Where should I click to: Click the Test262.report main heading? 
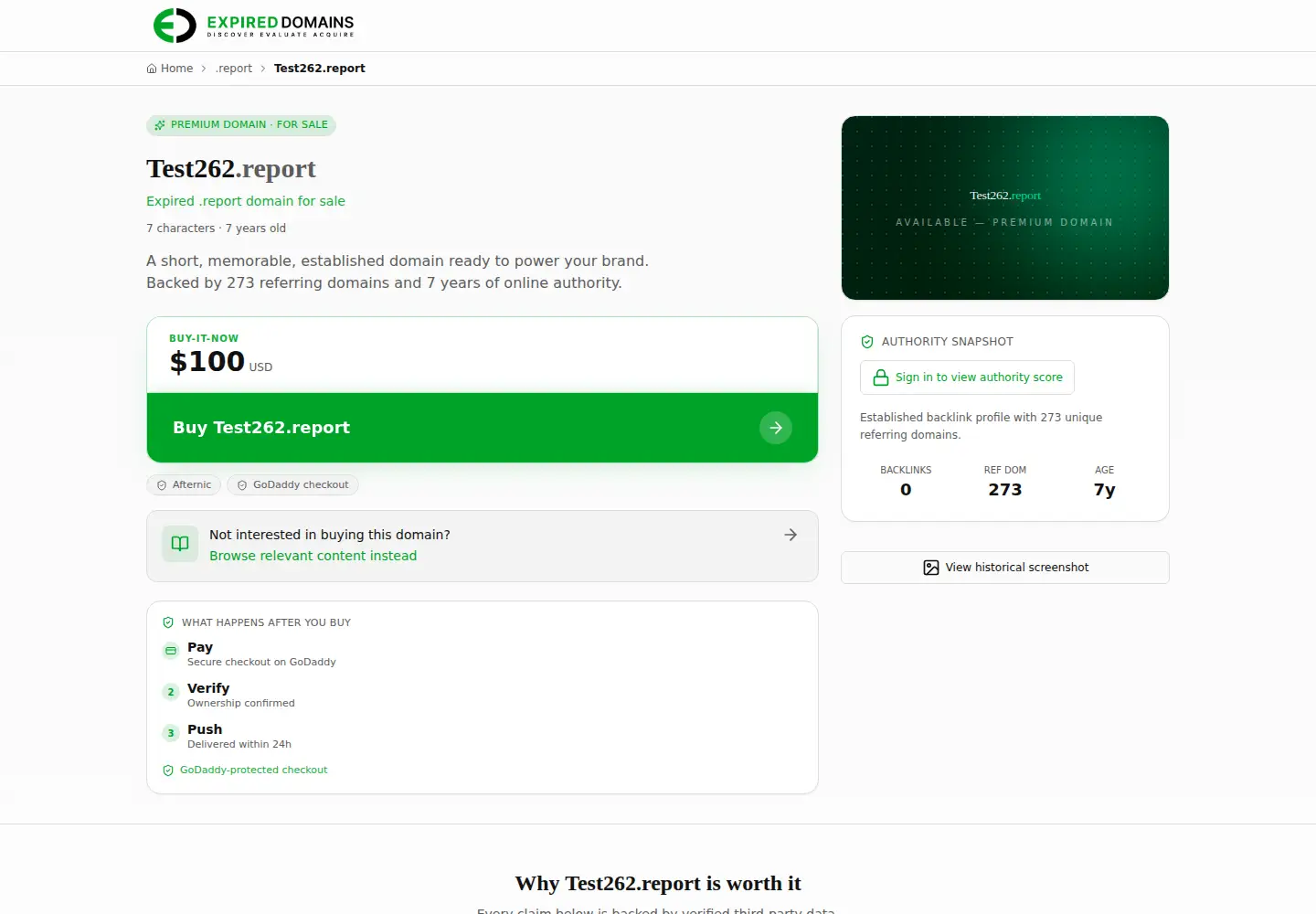tap(231, 169)
